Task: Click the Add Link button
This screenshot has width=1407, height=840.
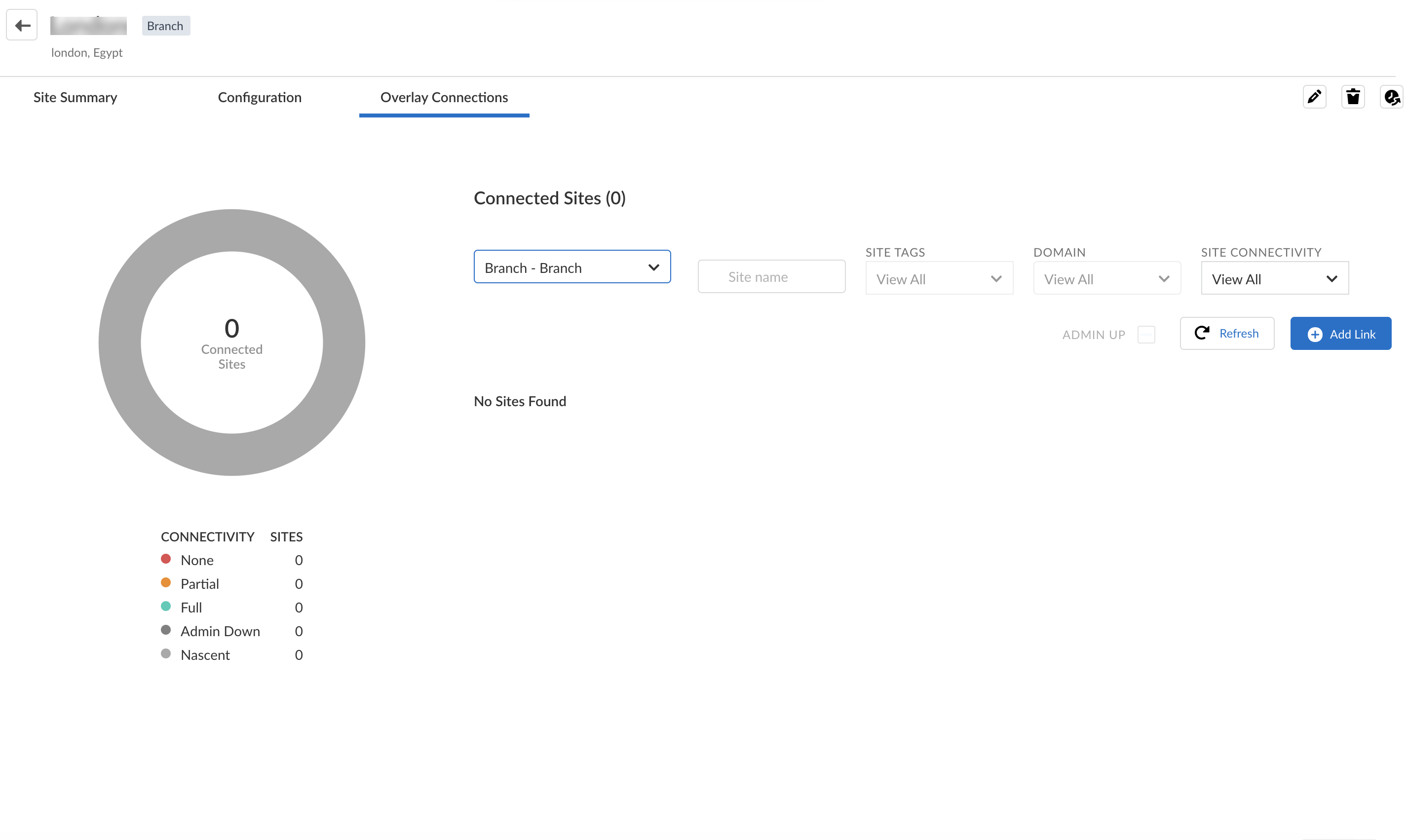Action: (x=1340, y=334)
